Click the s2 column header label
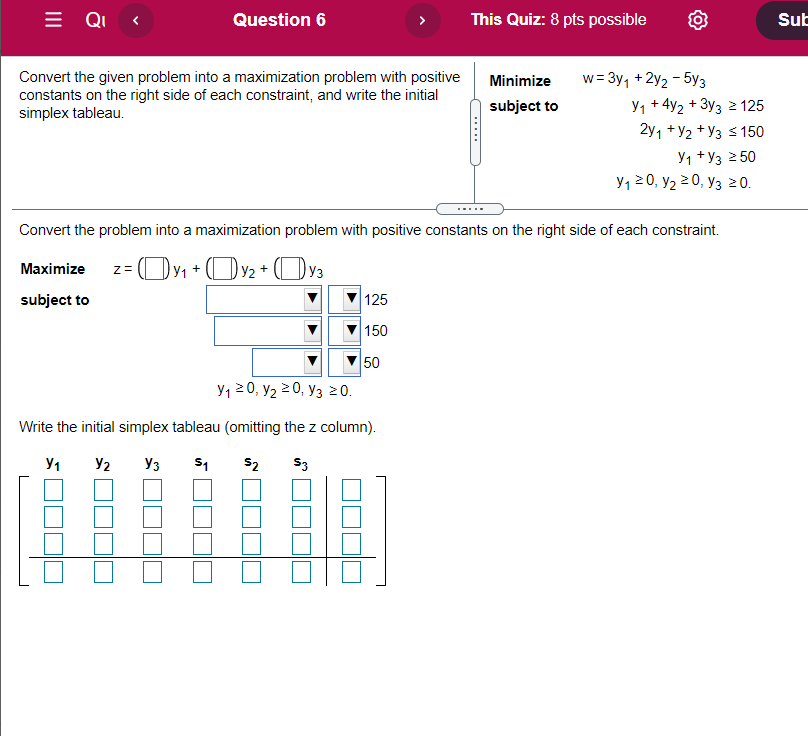Screen dimensions: 808x736 point(251,463)
